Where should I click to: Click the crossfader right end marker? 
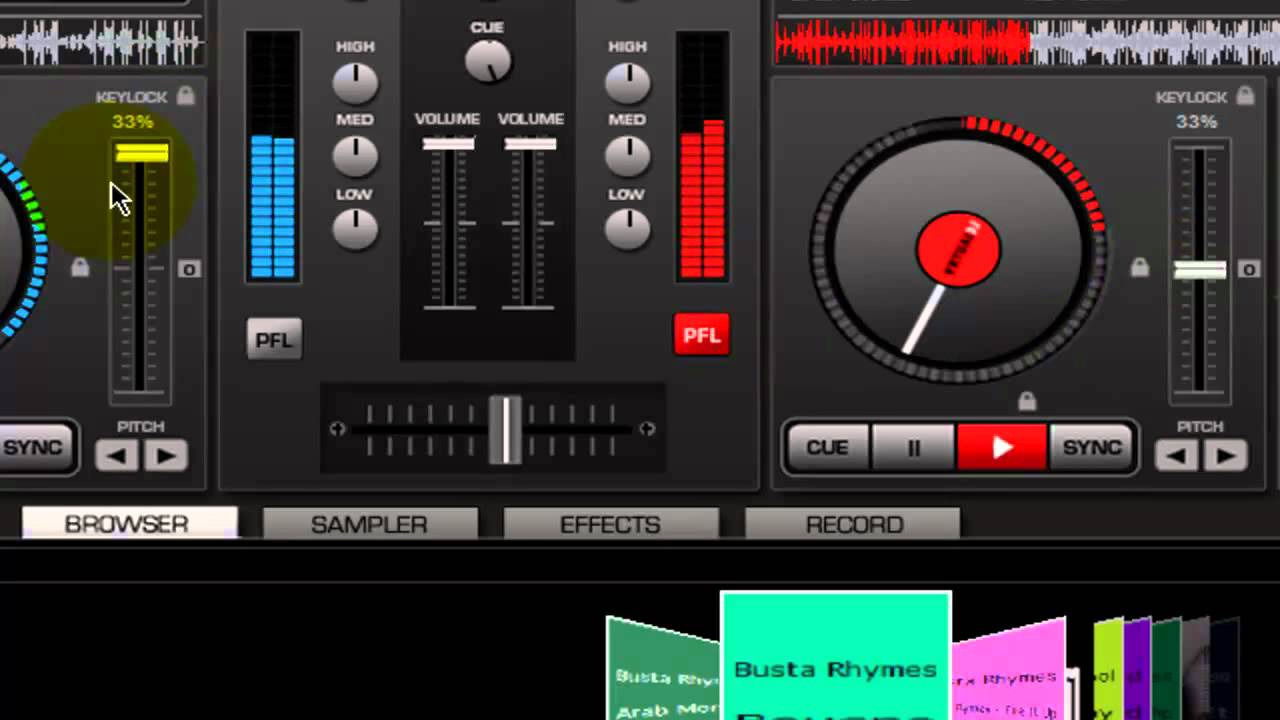tap(647, 429)
